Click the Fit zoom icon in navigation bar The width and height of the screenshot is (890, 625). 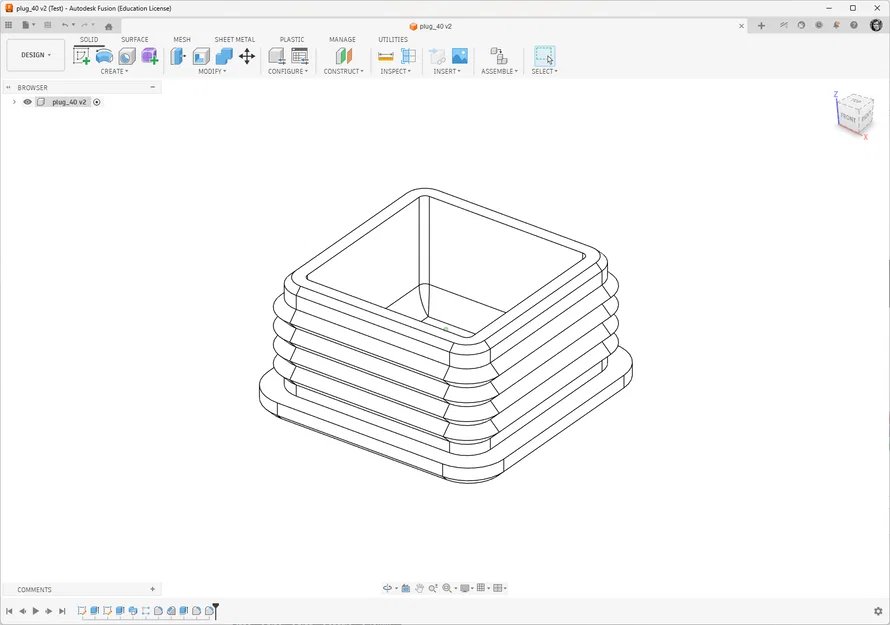coord(447,588)
